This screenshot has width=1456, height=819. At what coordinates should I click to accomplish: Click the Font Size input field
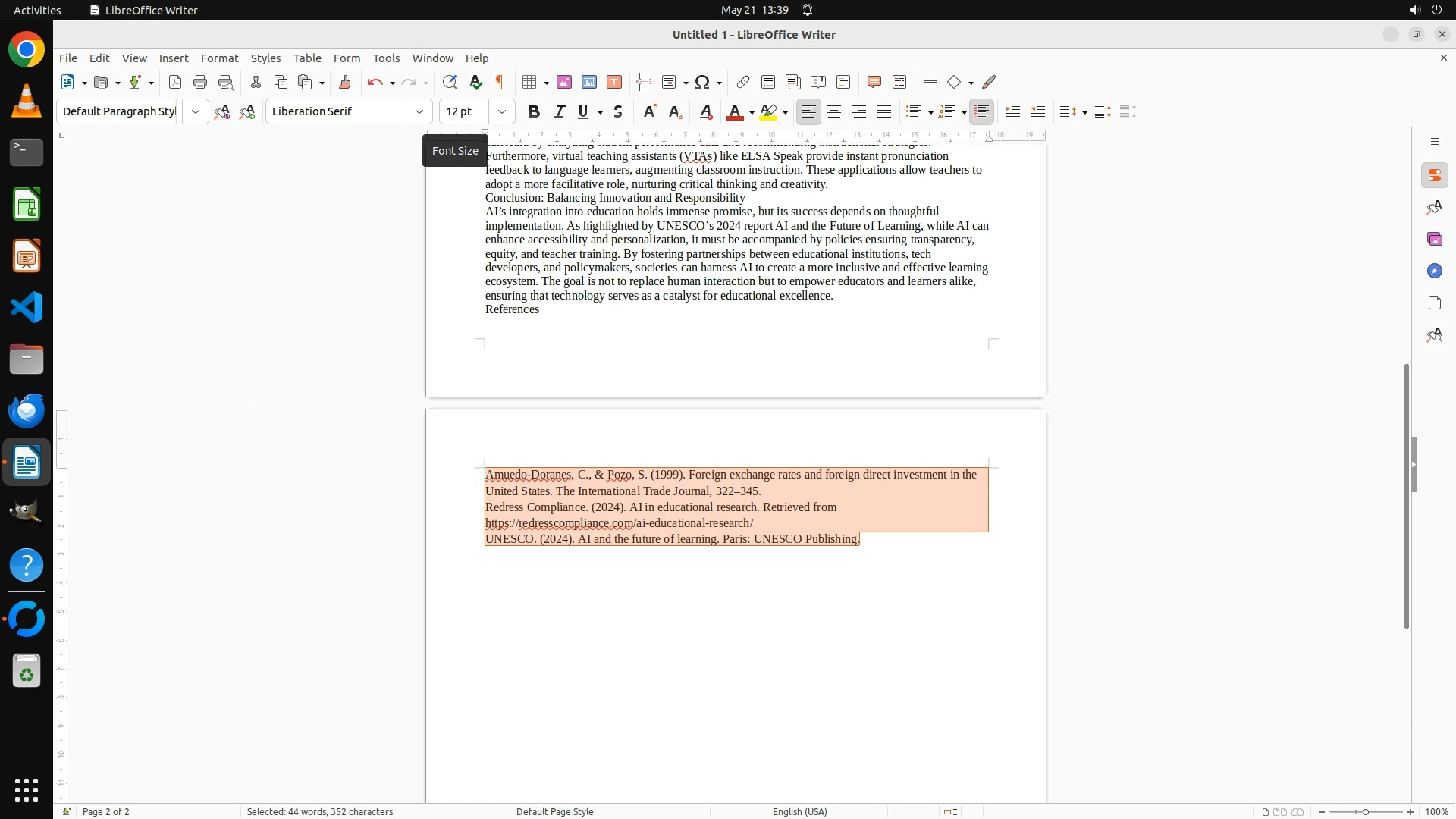(464, 112)
